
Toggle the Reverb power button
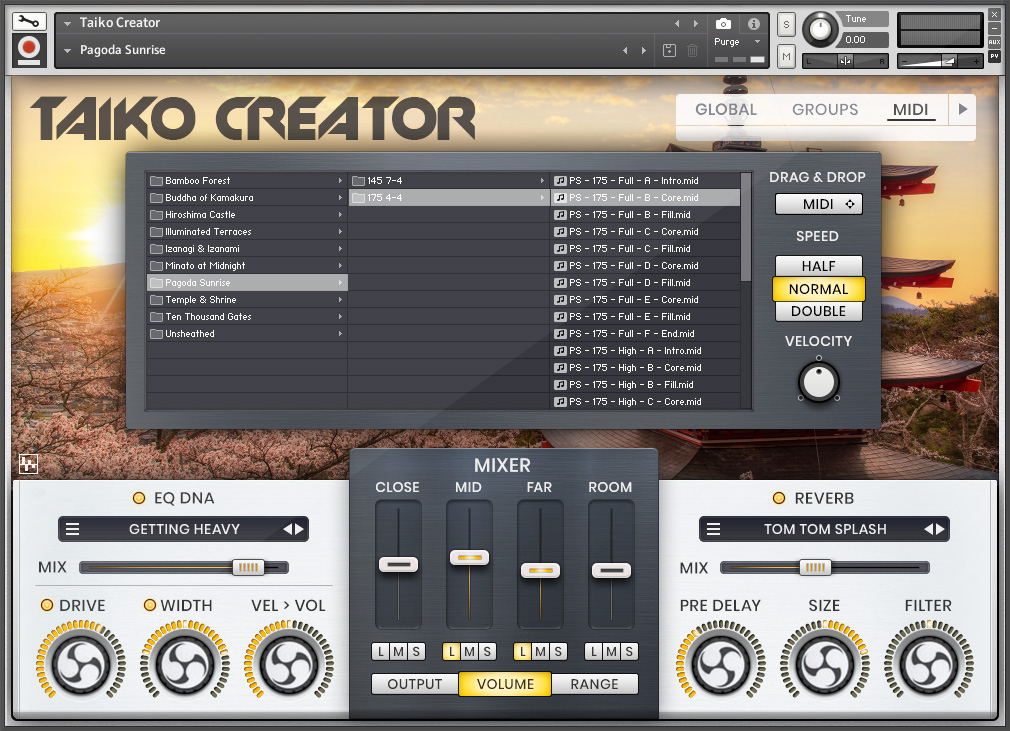point(779,497)
